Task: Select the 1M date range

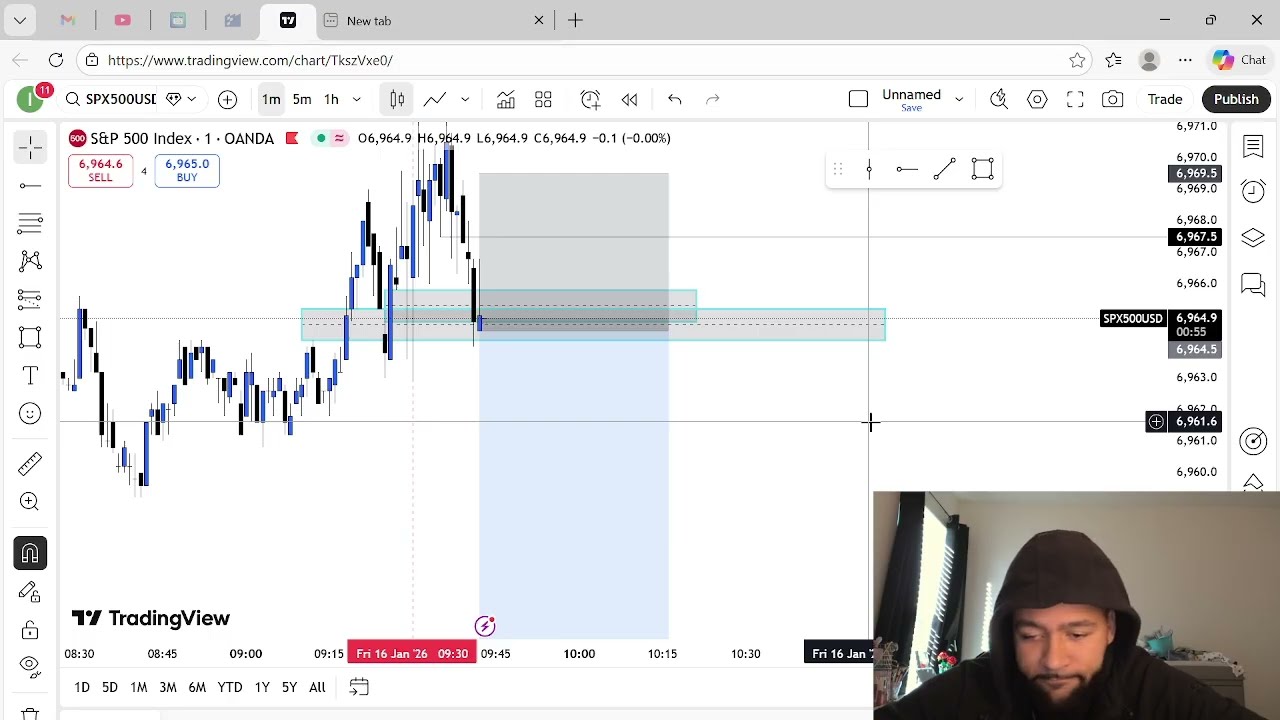Action: tap(138, 687)
